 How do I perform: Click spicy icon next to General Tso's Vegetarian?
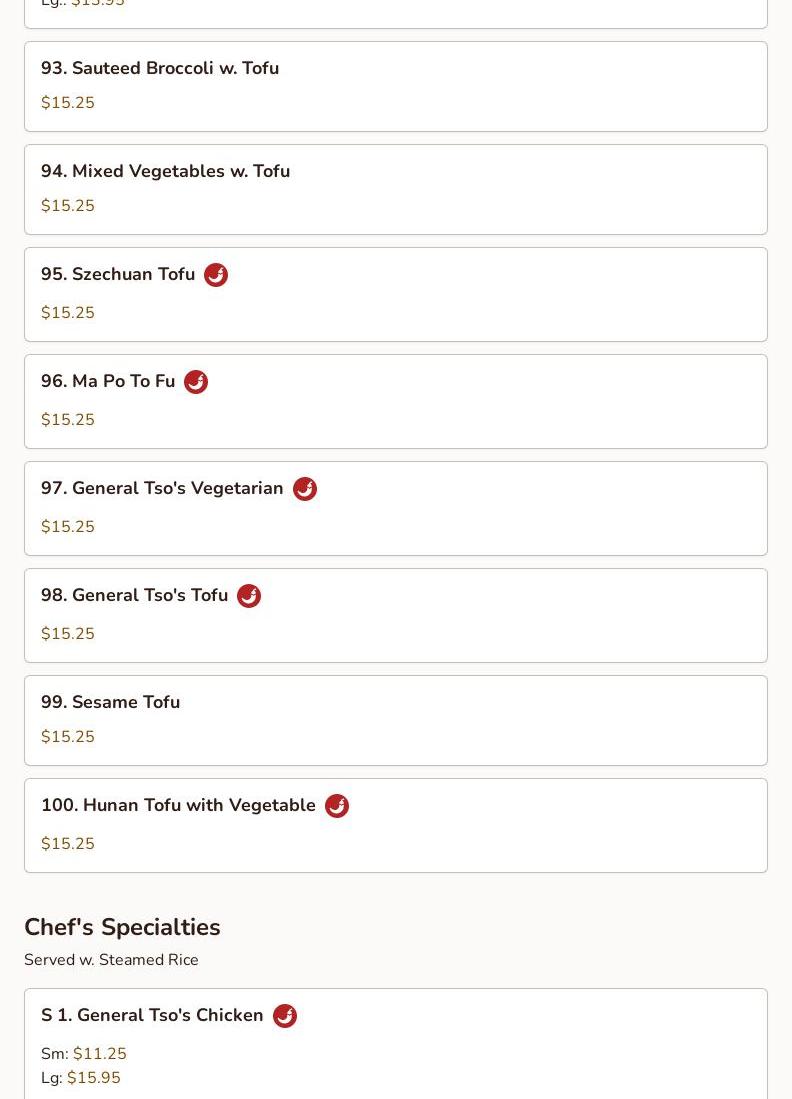tap(305, 489)
